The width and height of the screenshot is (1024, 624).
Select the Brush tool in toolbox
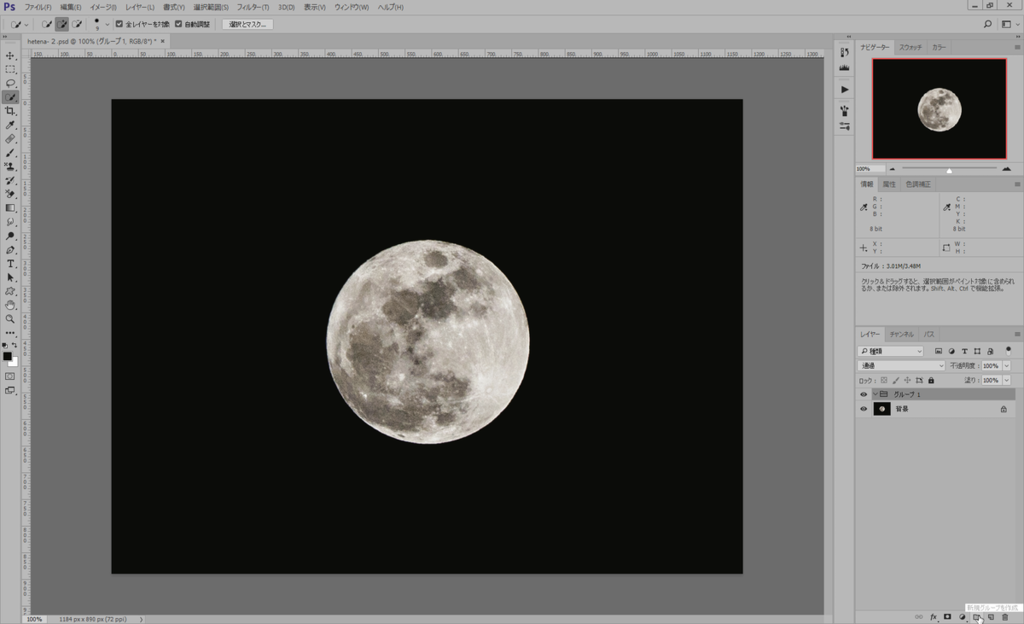coord(10,153)
